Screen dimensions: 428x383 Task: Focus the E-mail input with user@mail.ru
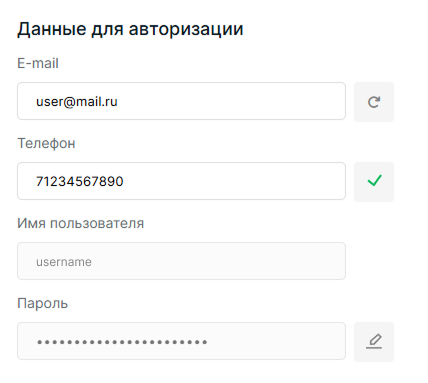[181, 101]
